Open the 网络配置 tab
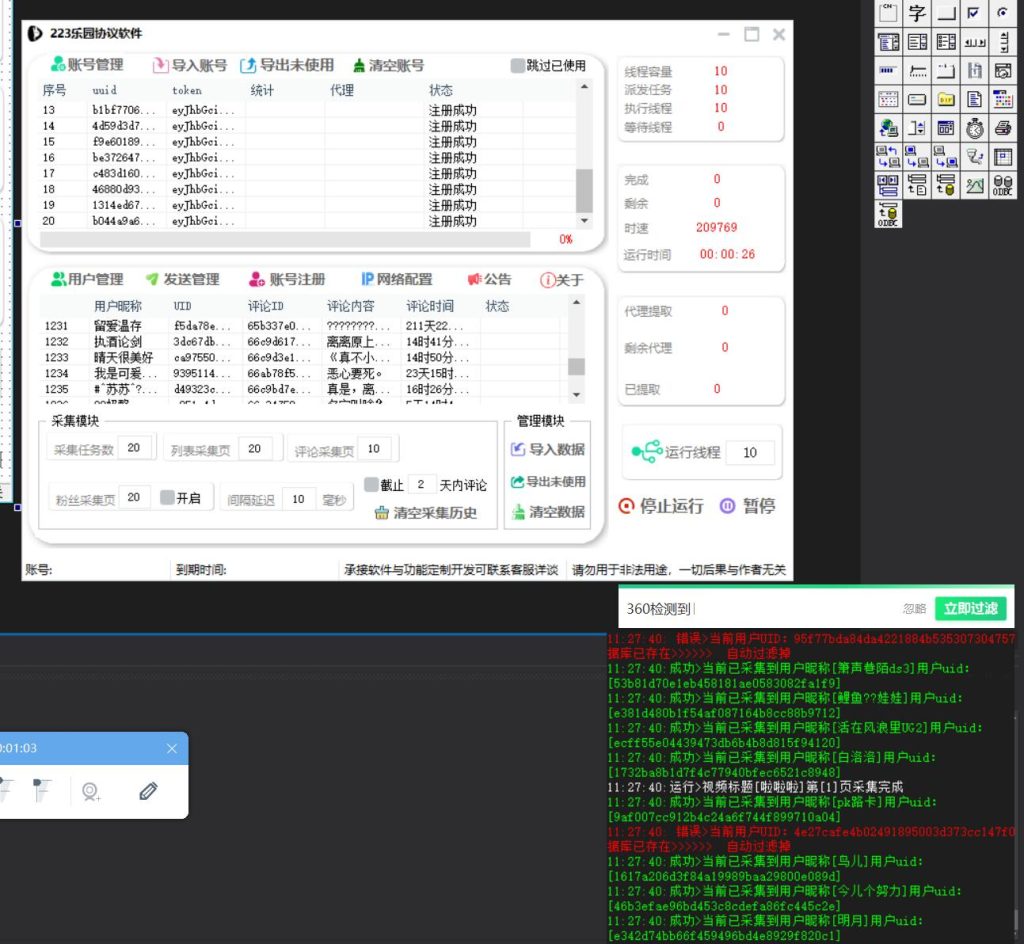Image resolution: width=1024 pixels, height=944 pixels. [397, 280]
